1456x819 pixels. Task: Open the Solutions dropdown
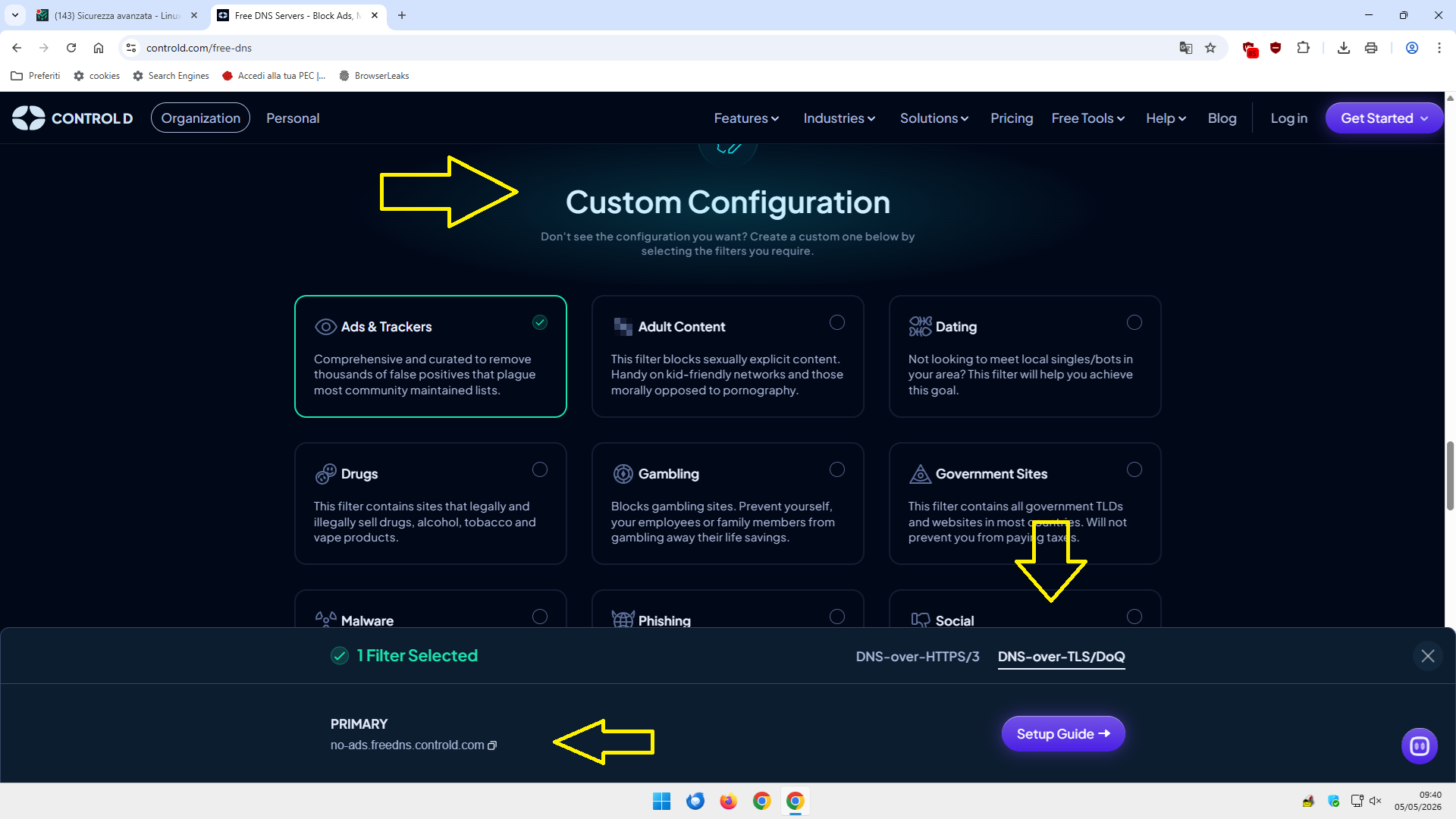coord(934,118)
